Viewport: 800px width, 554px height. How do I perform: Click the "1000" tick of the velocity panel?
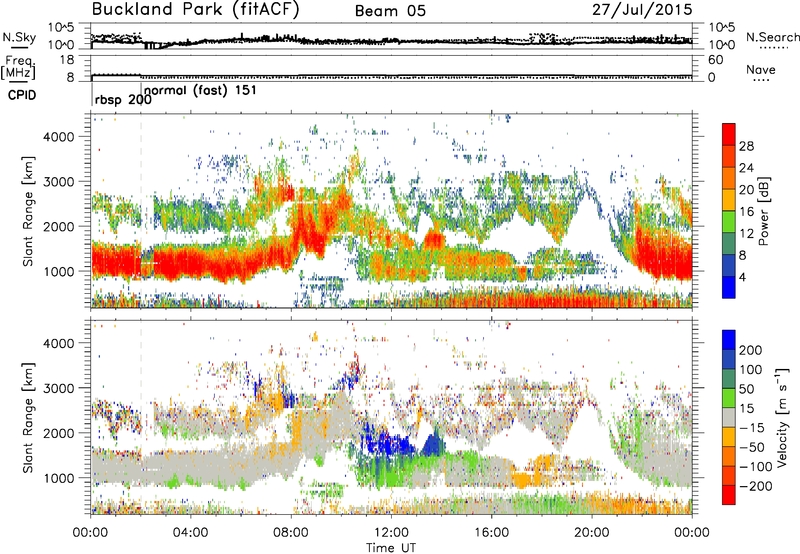coord(59,478)
